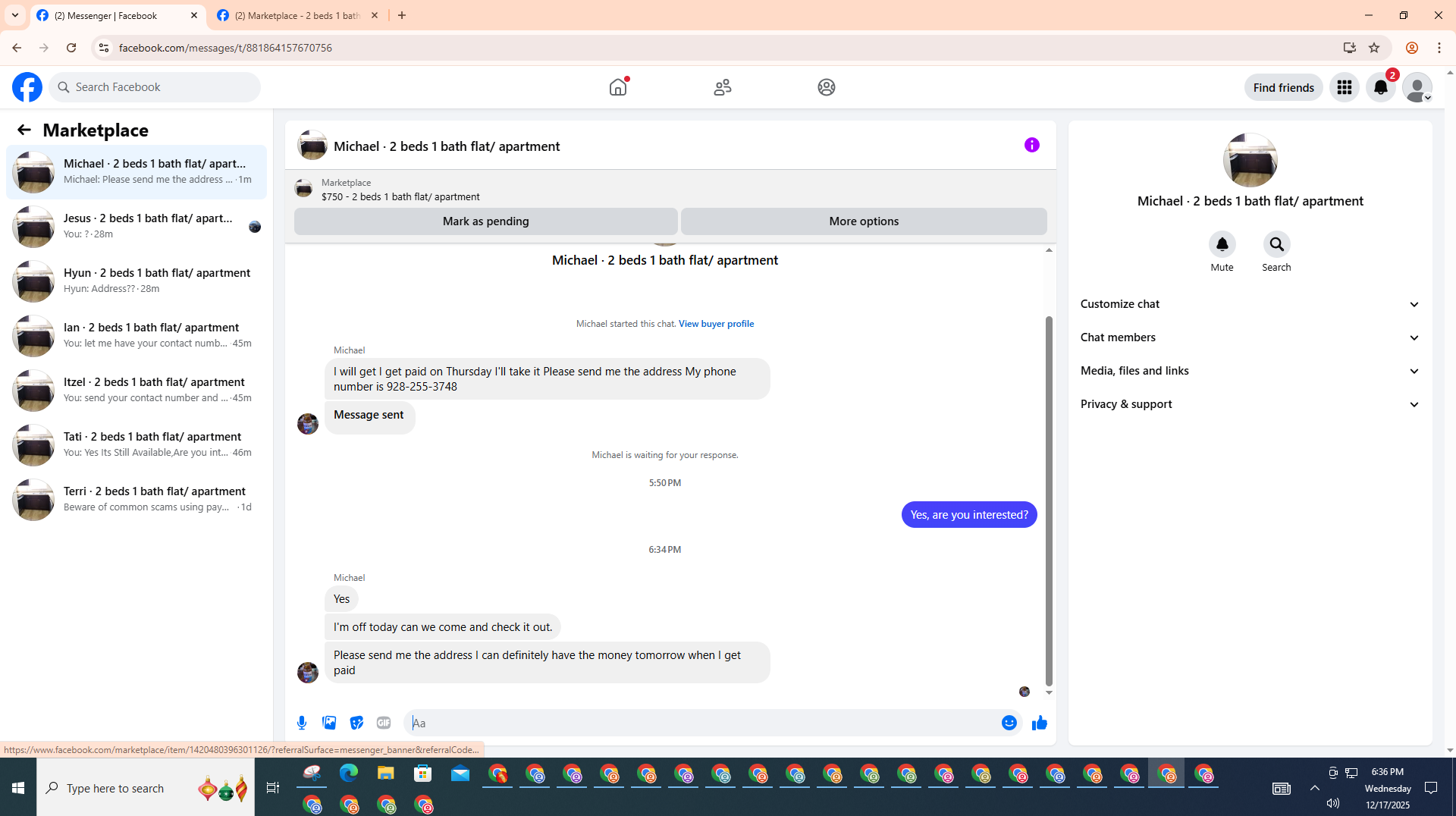Open notifications bell
This screenshot has width=1456, height=816.
click(1381, 87)
